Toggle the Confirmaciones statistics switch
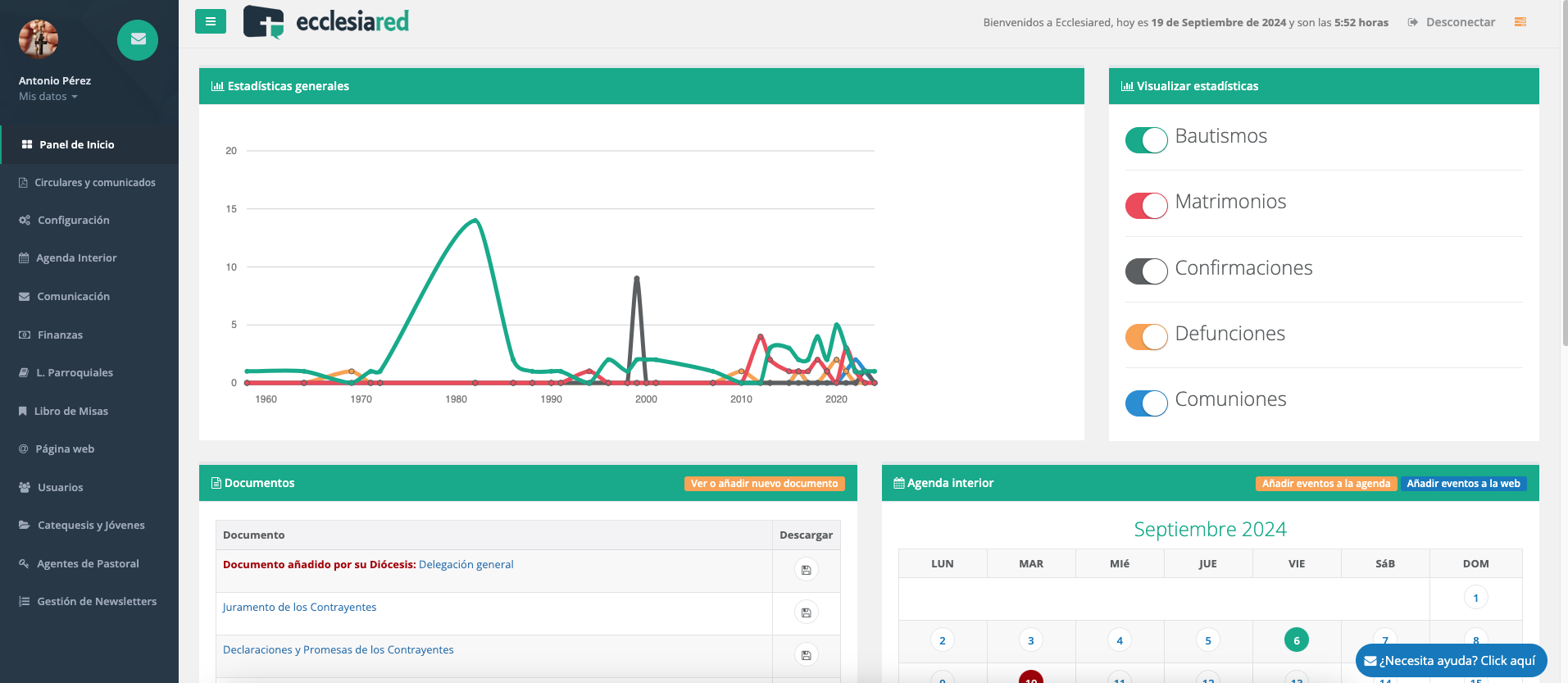The image size is (1568, 683). [x=1147, y=271]
